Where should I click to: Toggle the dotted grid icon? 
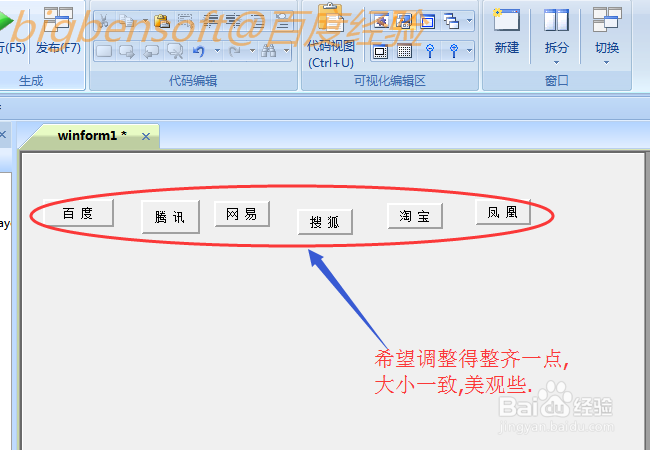404,51
